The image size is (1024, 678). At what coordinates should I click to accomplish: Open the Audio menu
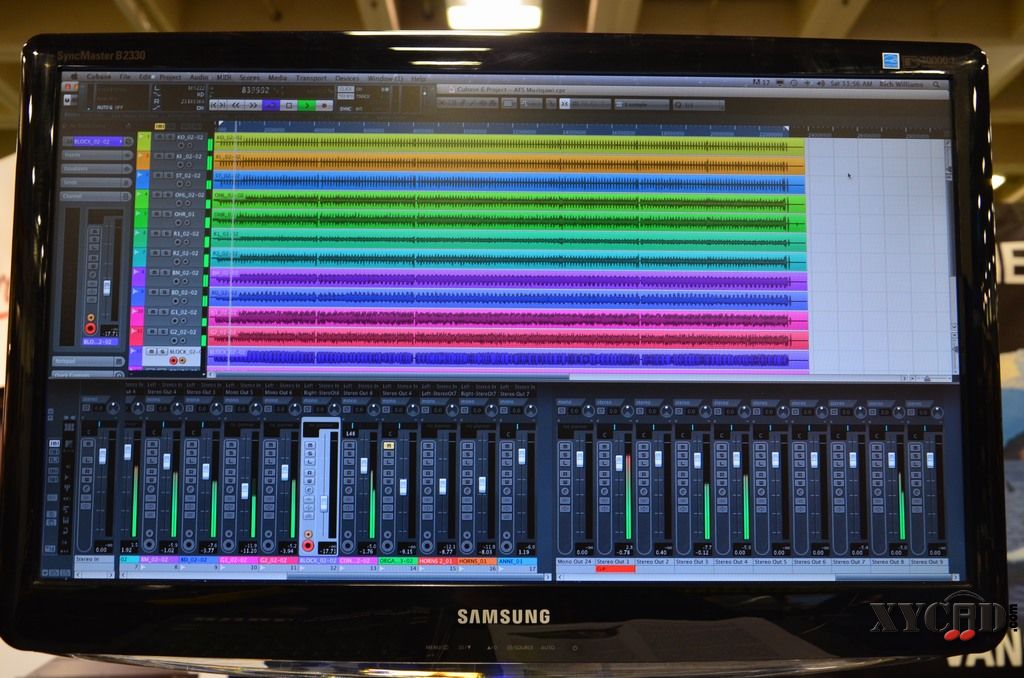[x=199, y=77]
